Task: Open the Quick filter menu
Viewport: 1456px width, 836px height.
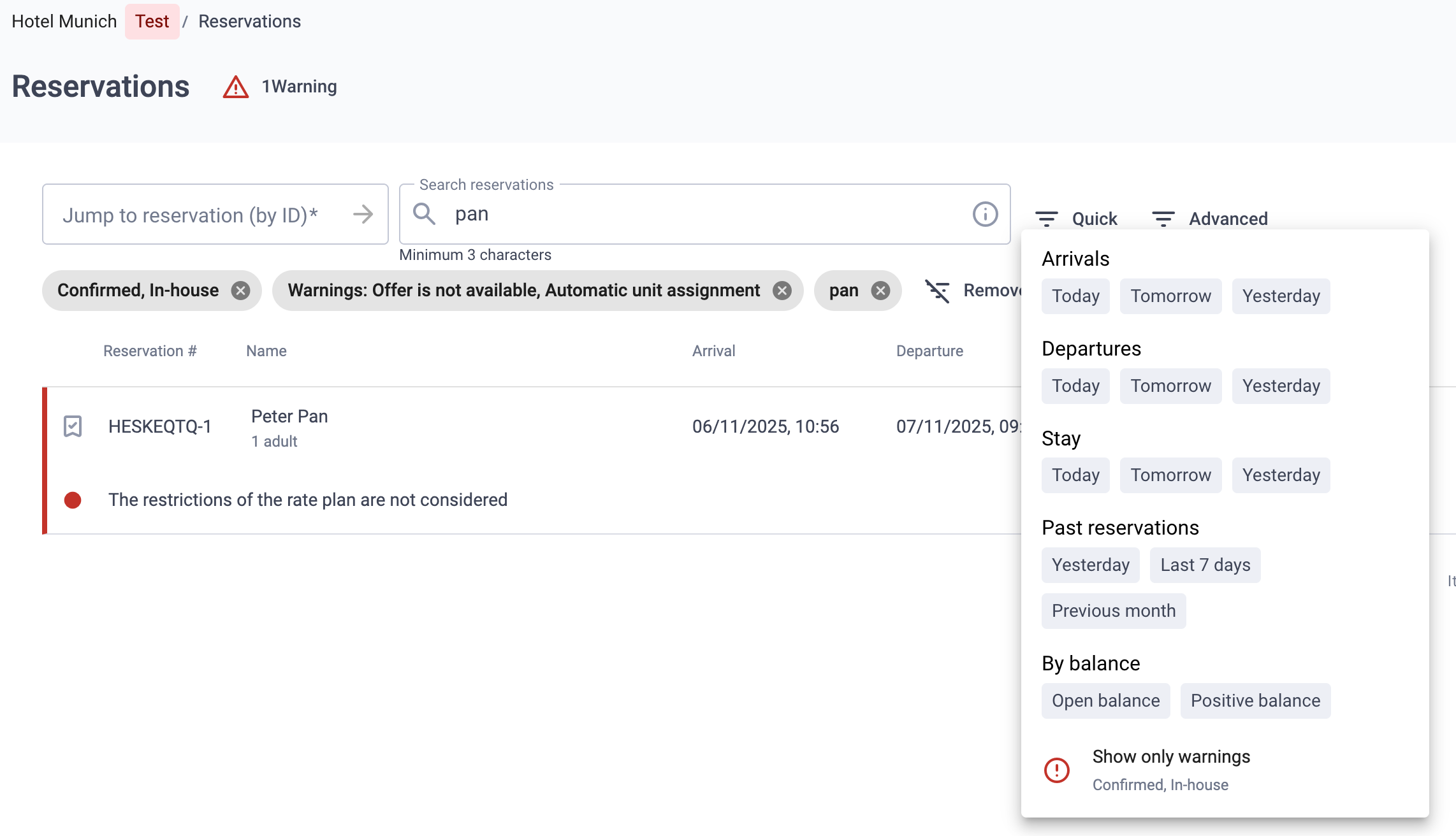Action: tap(1076, 219)
